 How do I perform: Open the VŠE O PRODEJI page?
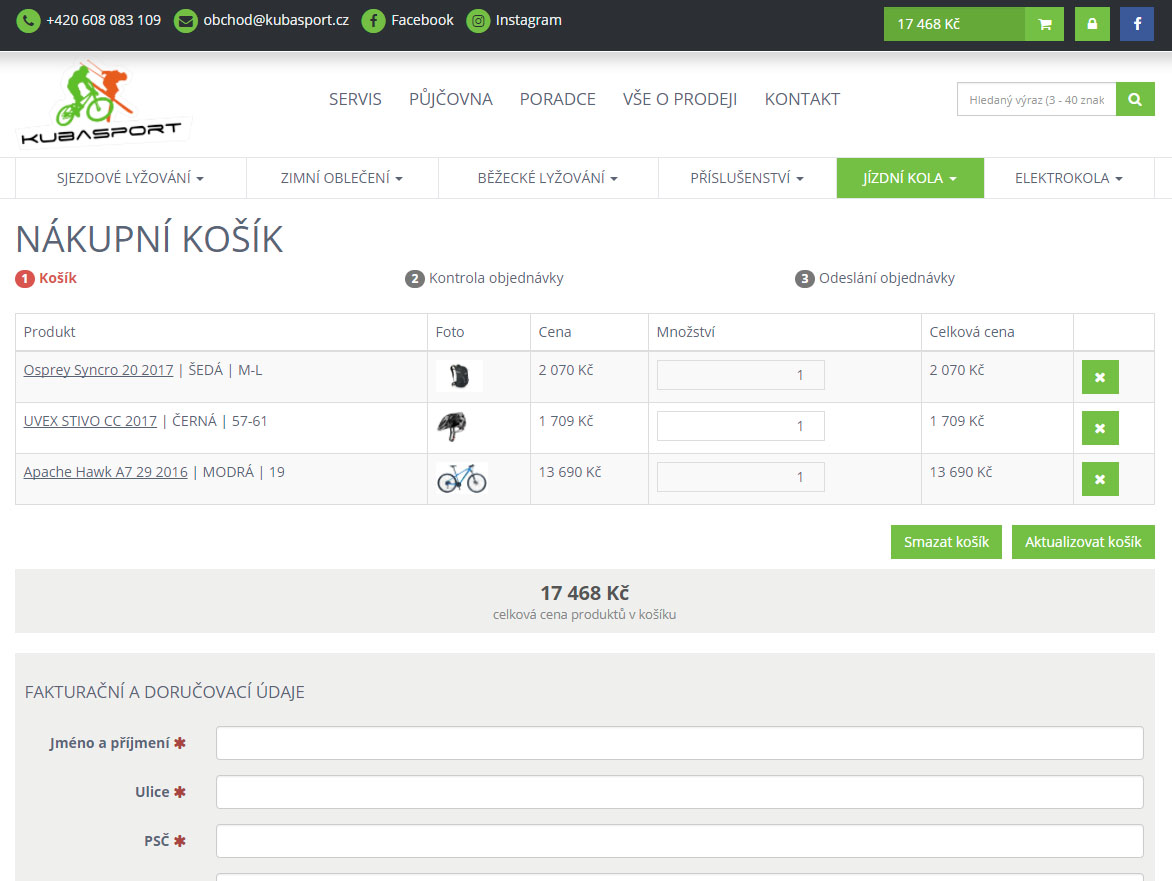pyautogui.click(x=680, y=99)
